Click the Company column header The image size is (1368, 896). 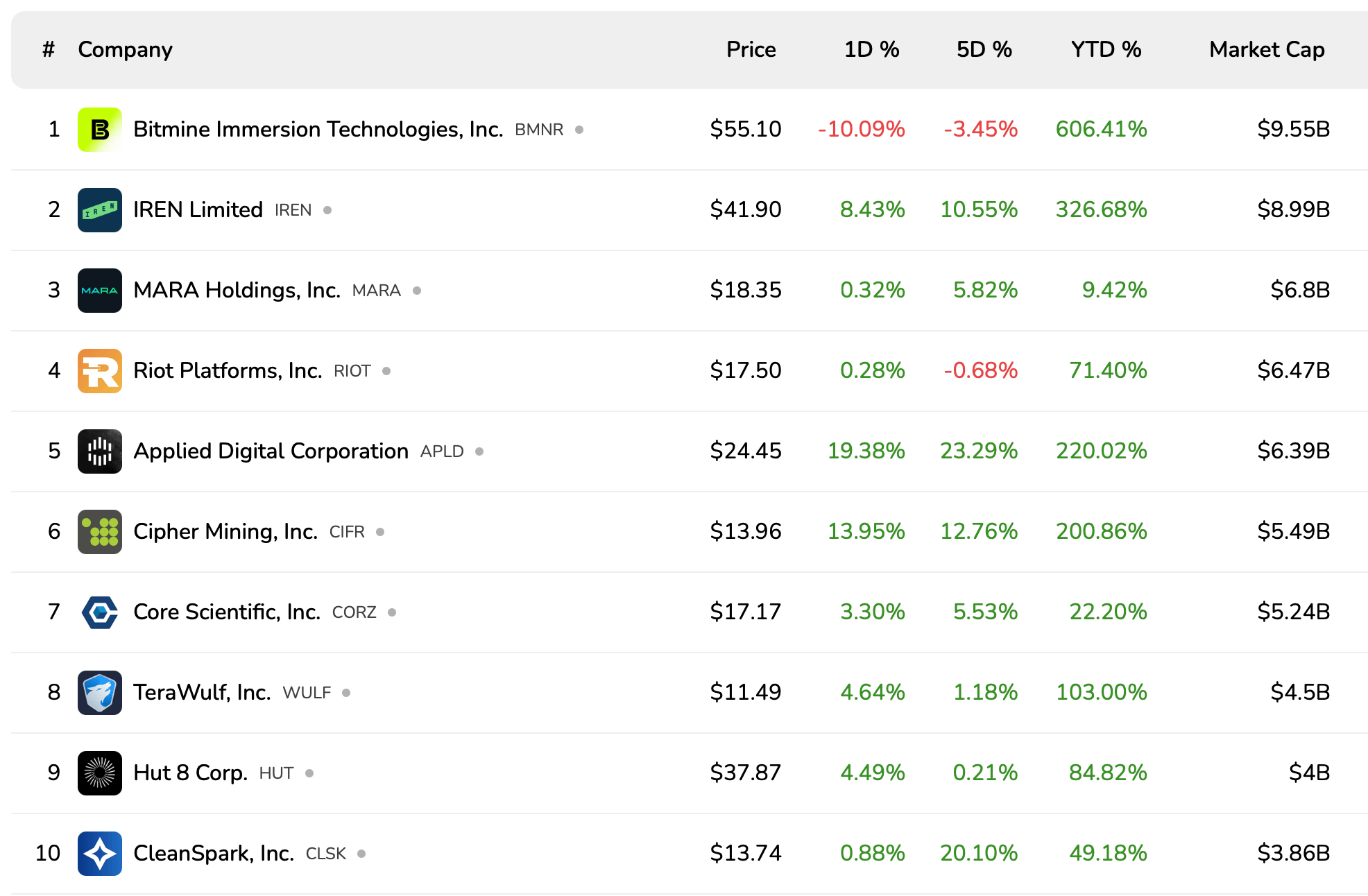coord(125,50)
